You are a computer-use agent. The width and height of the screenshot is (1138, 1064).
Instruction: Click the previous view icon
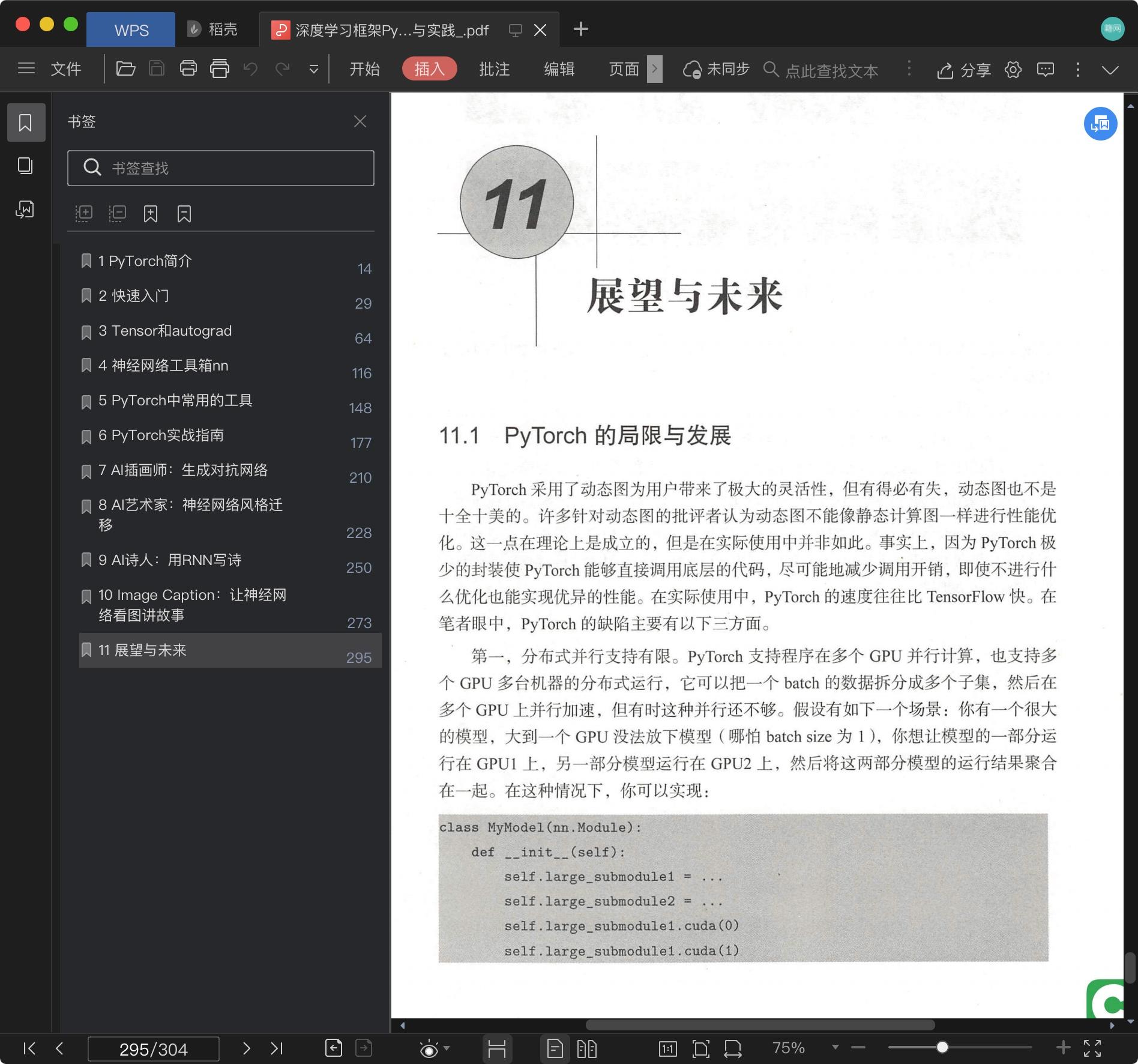334,1048
